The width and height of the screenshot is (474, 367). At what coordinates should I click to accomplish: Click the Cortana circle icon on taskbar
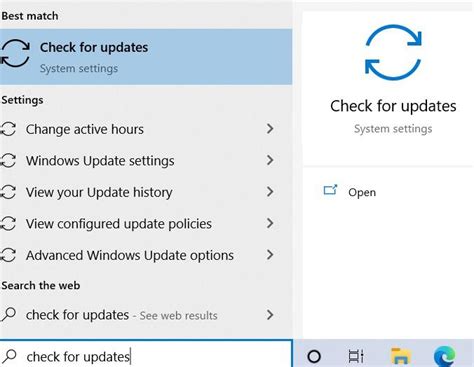pyautogui.click(x=314, y=356)
